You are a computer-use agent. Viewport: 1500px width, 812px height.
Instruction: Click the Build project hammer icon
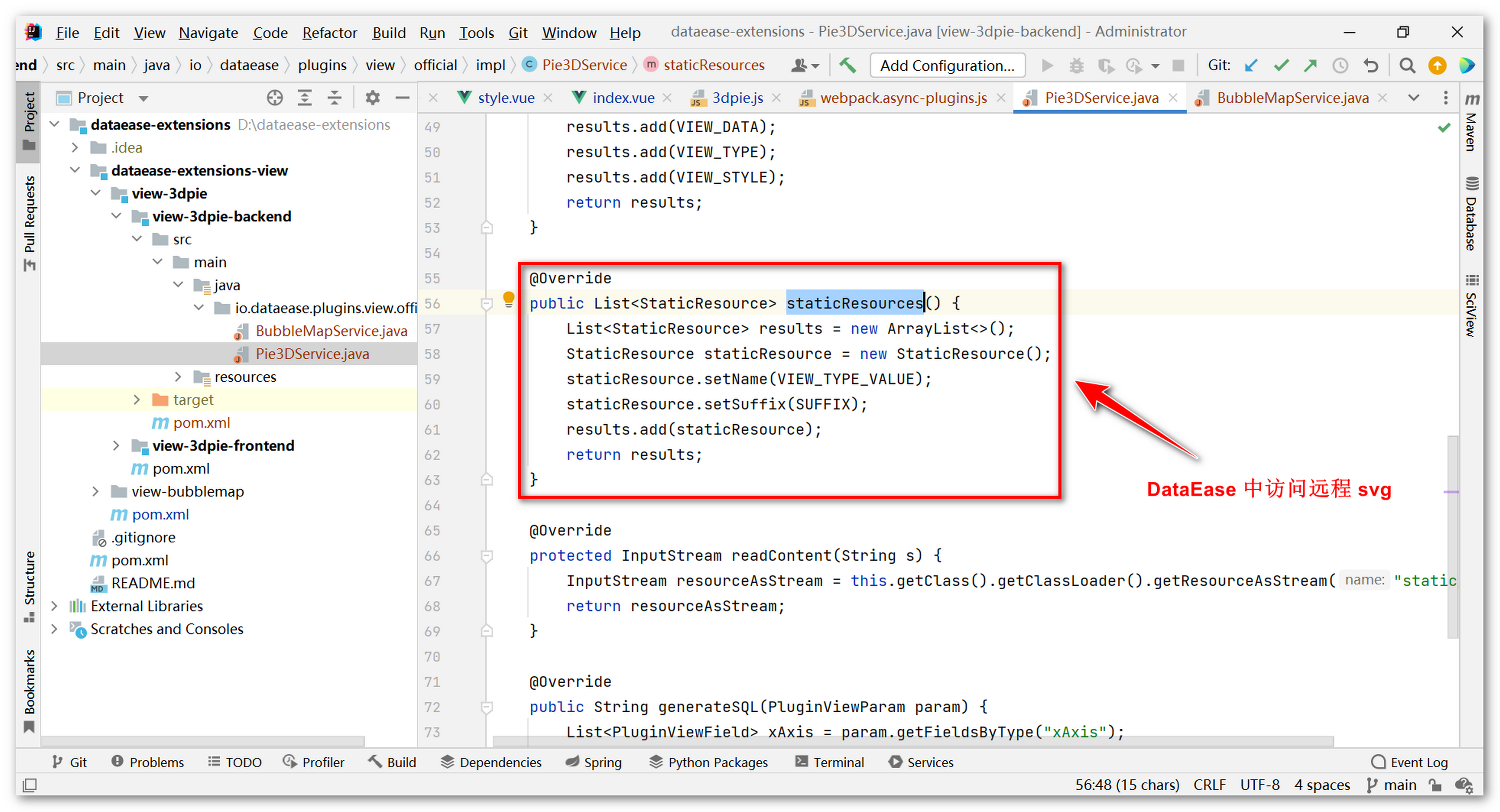pos(847,65)
